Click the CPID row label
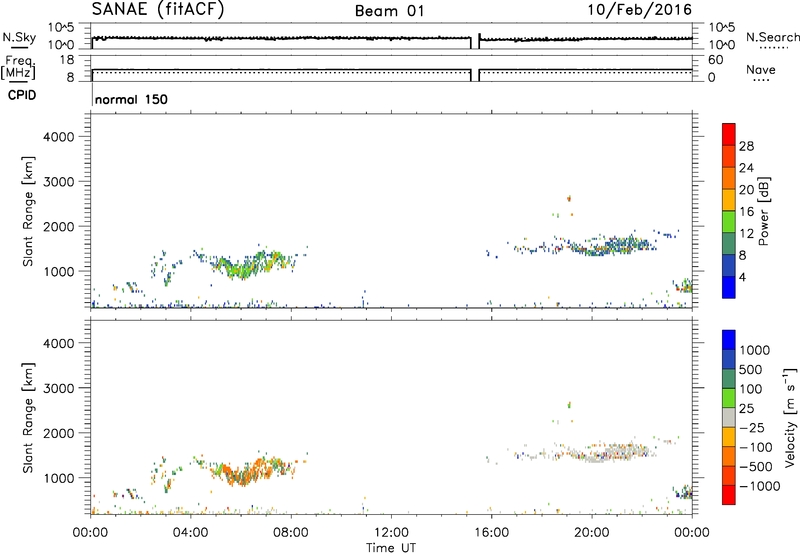This screenshot has height=554, width=800. 22,95
